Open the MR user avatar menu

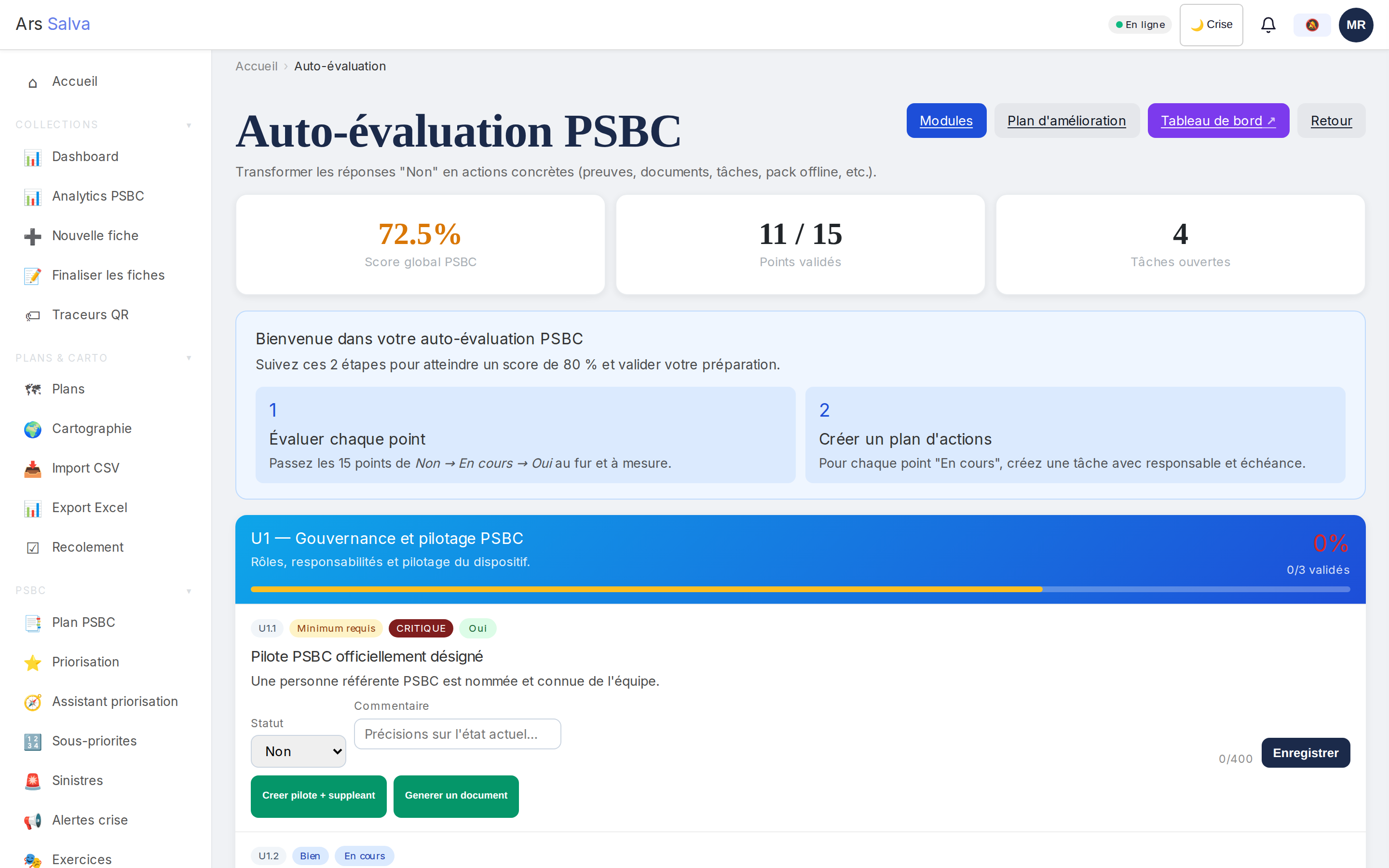[x=1356, y=25]
